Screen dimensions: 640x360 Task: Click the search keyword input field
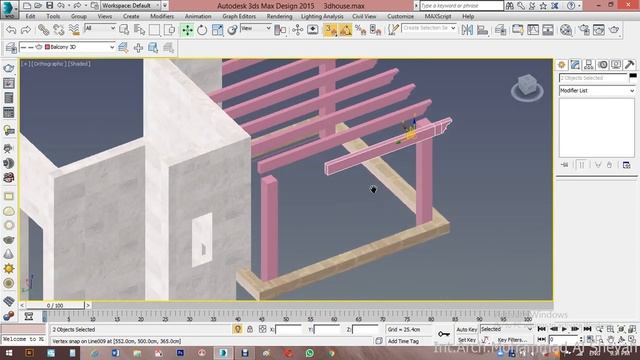(461, 6)
